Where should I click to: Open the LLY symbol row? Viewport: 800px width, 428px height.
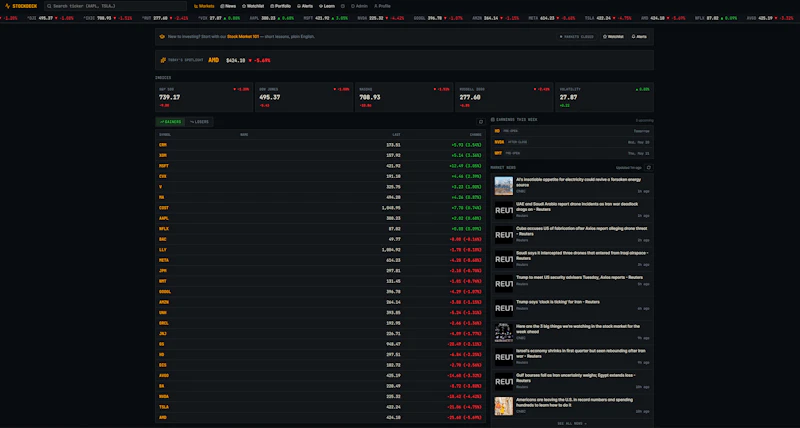320,250
